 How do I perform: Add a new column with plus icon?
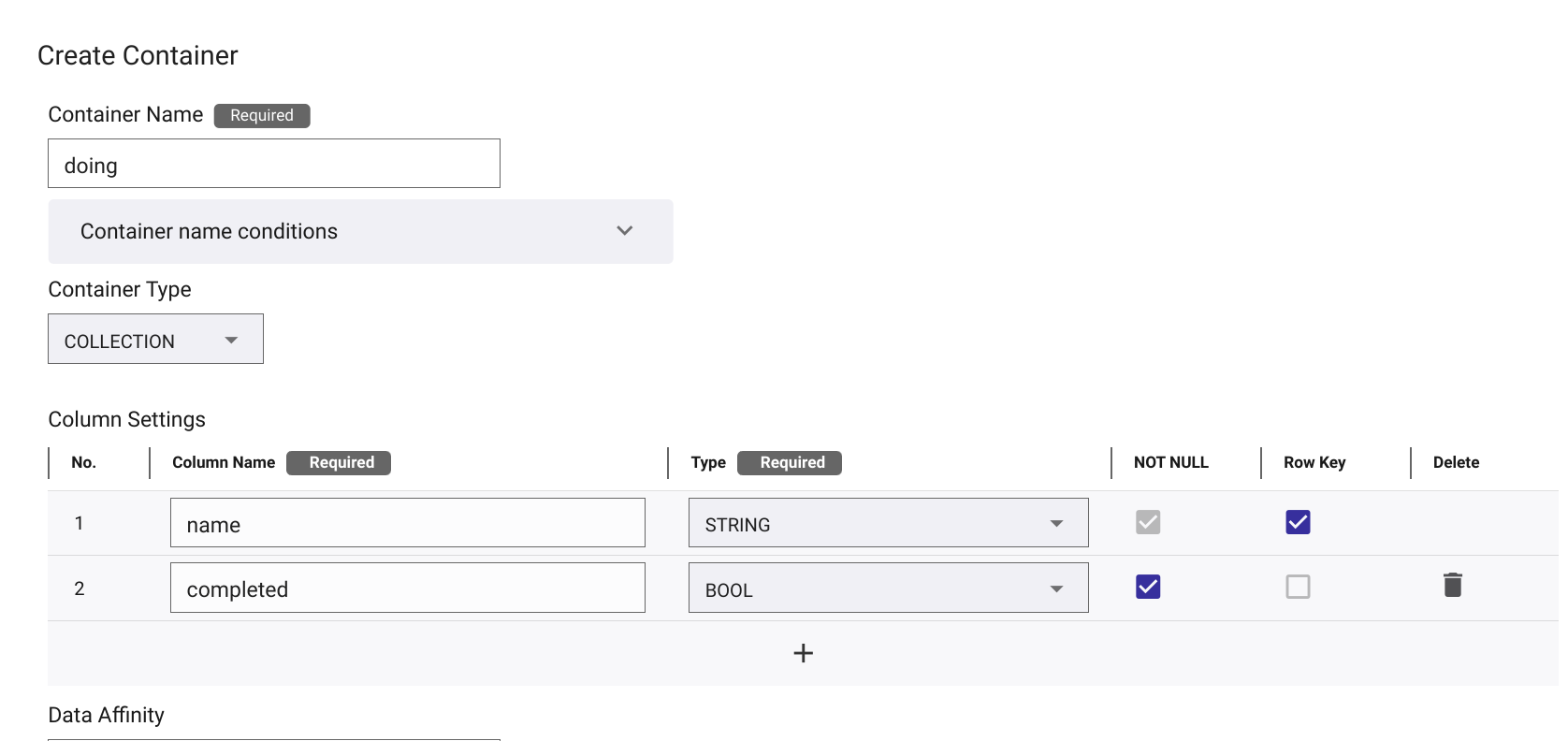pyautogui.click(x=803, y=653)
